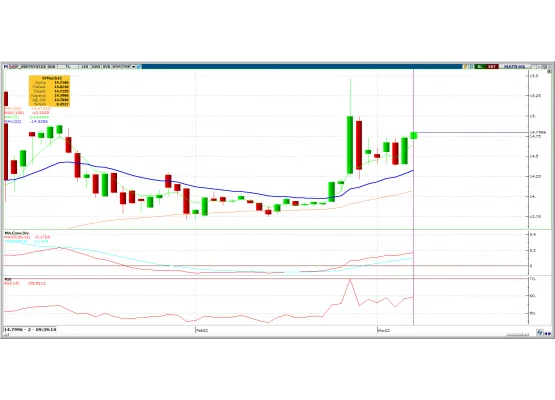Select the TL currency box
Viewport: 555px width, 400px height.
tap(68, 66)
